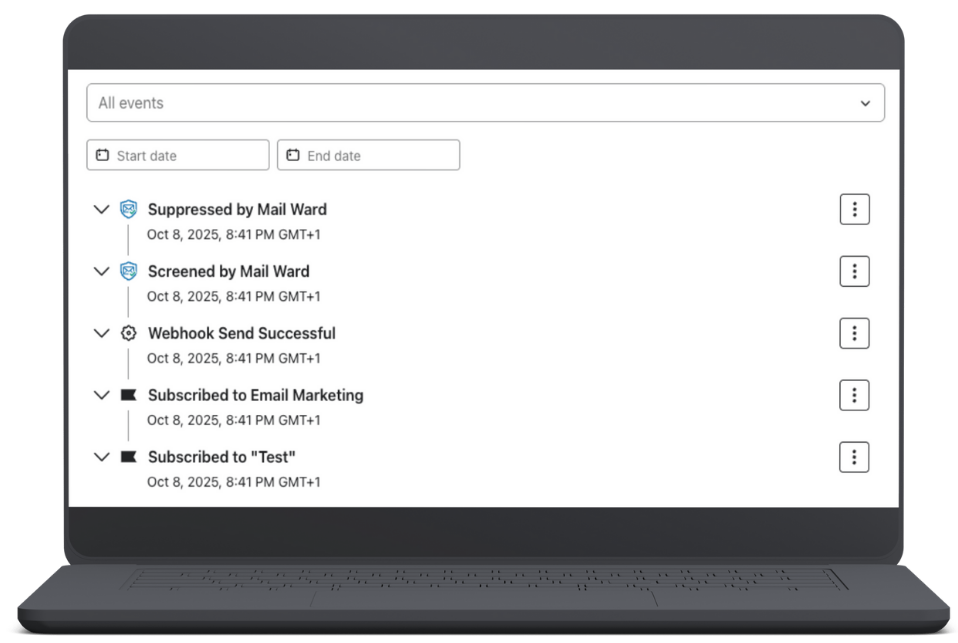Click gear icon for Webhook Send Successful
The width and height of the screenshot is (958, 643).
pos(128,333)
